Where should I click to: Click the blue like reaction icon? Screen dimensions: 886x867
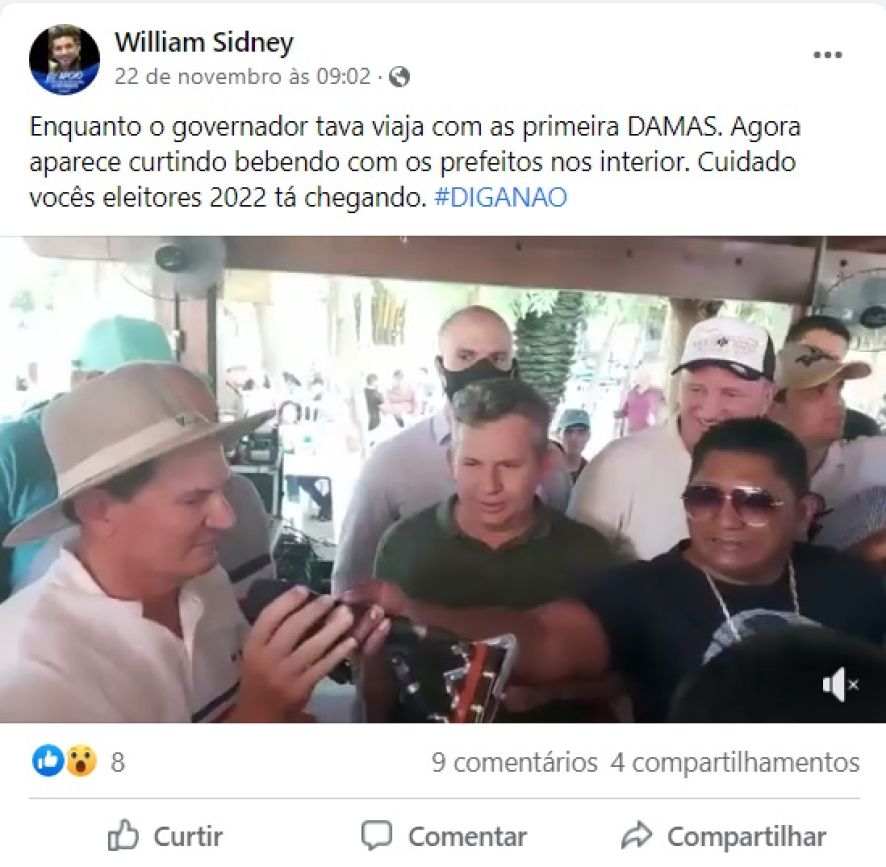click(48, 761)
